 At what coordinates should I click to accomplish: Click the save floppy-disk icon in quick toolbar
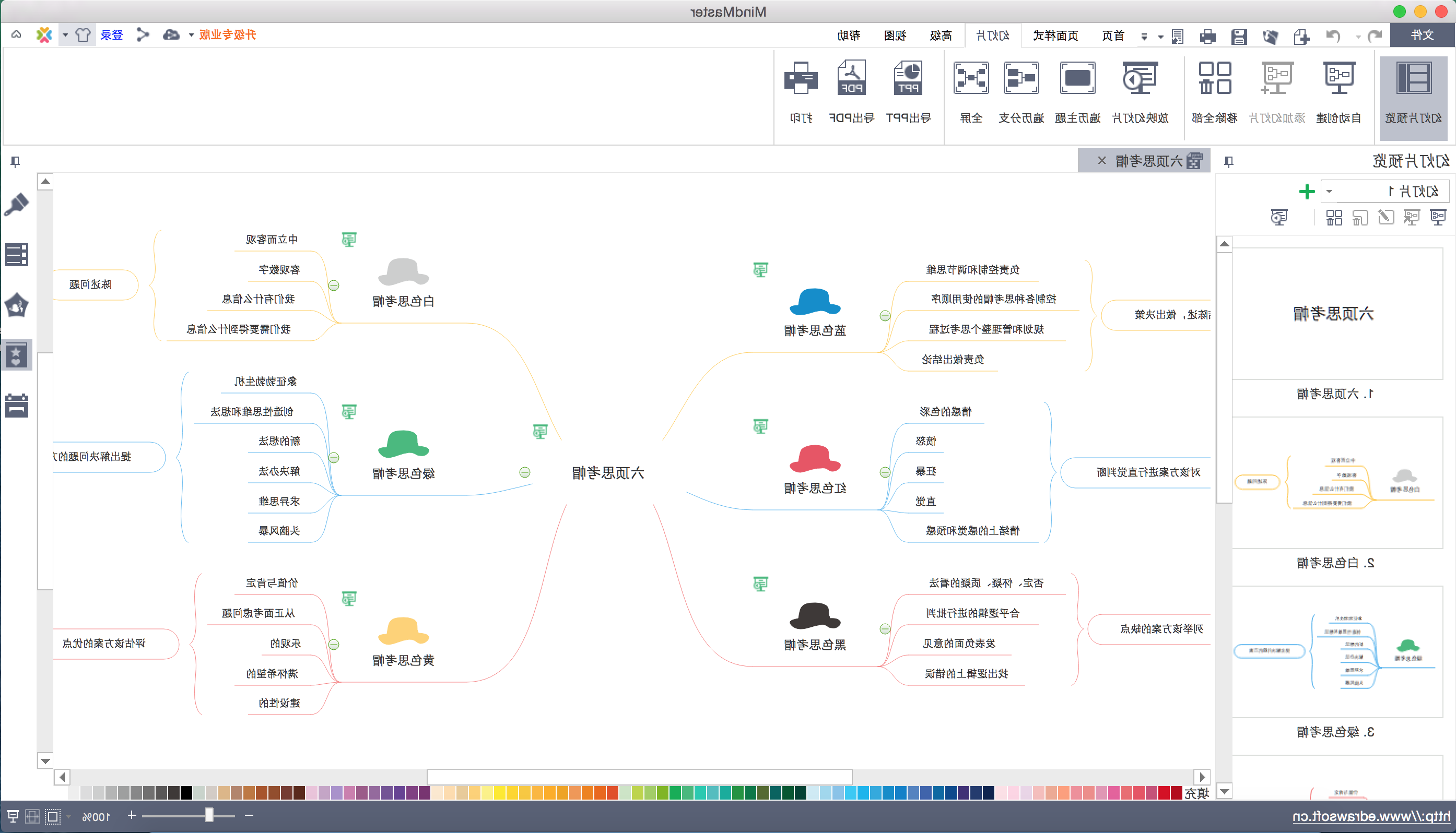pyautogui.click(x=1239, y=36)
